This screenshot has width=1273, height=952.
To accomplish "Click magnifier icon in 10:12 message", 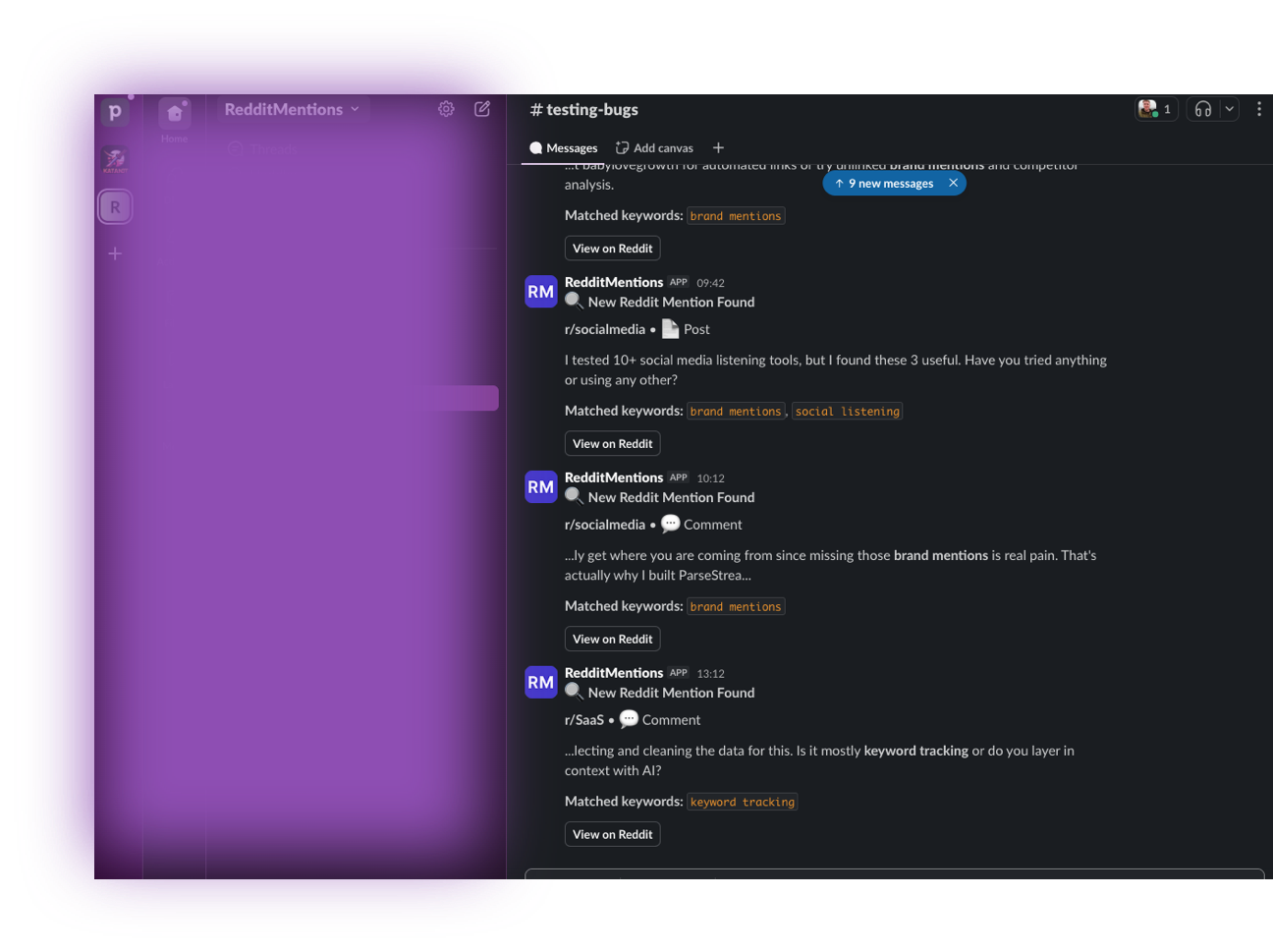I will point(575,496).
